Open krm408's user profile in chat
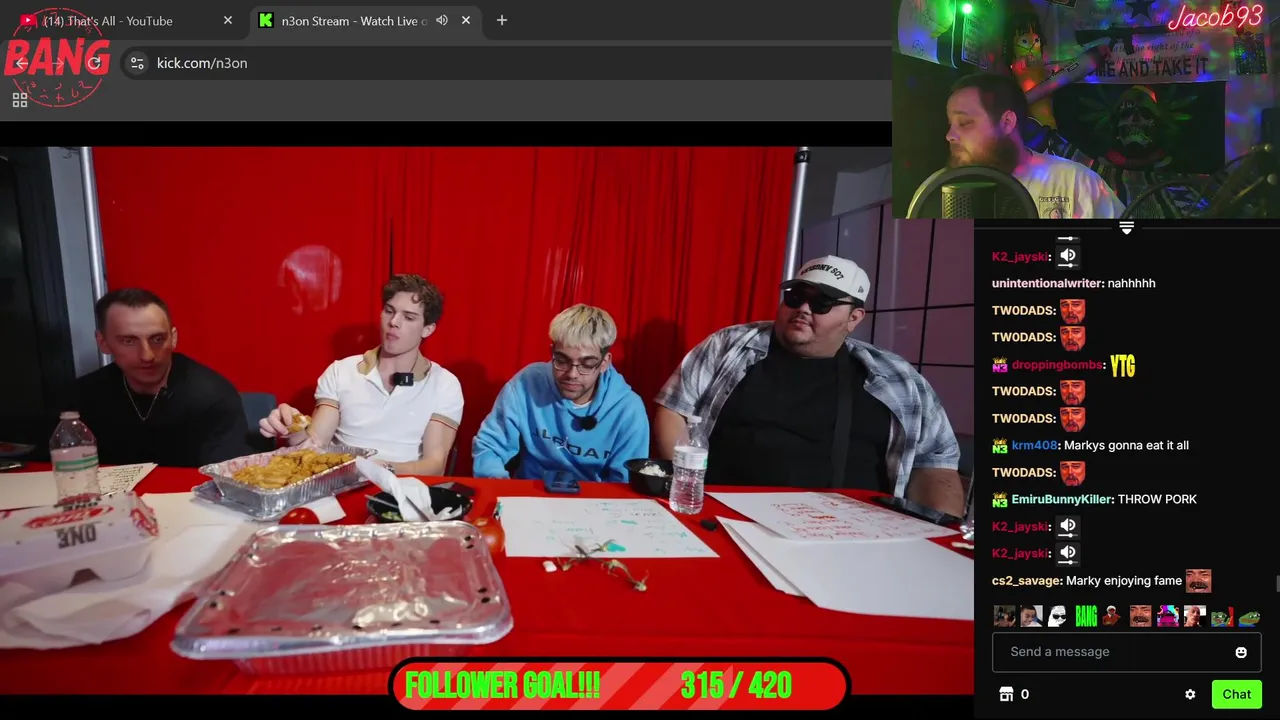The height and width of the screenshot is (720, 1280). pos(1034,445)
